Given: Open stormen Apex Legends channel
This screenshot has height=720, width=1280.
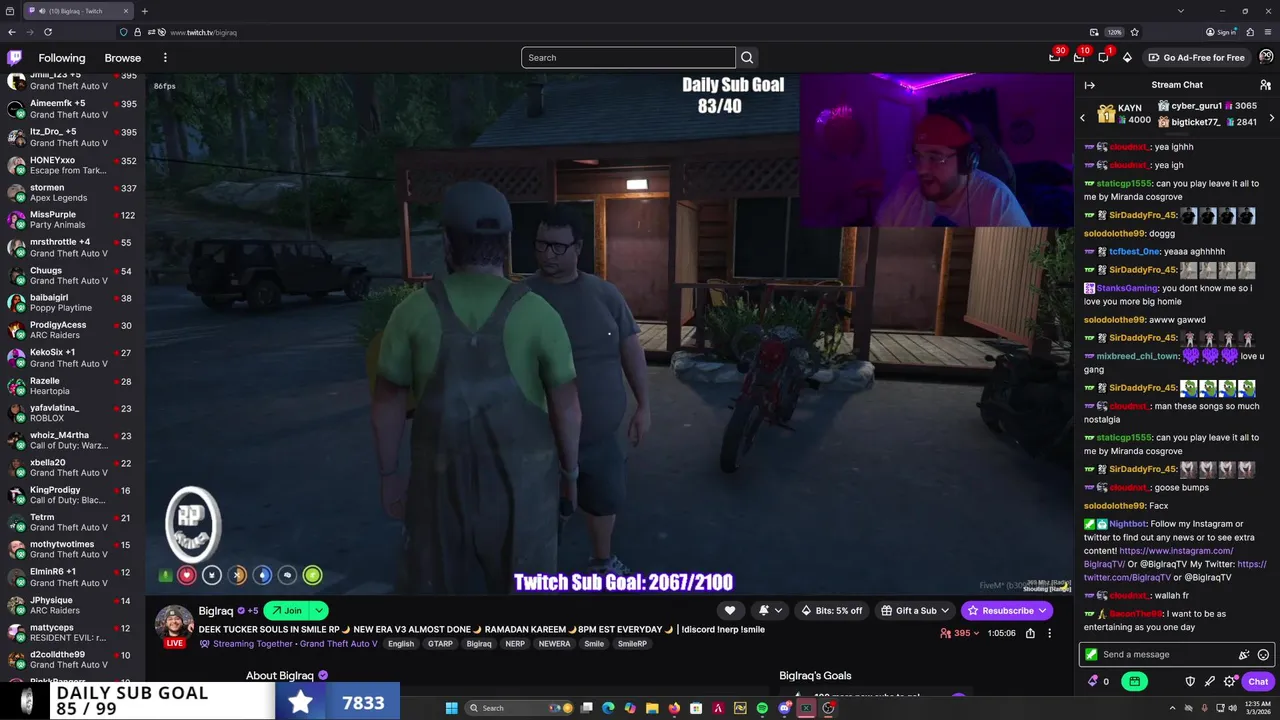Looking at the screenshot, I should (x=72, y=193).
